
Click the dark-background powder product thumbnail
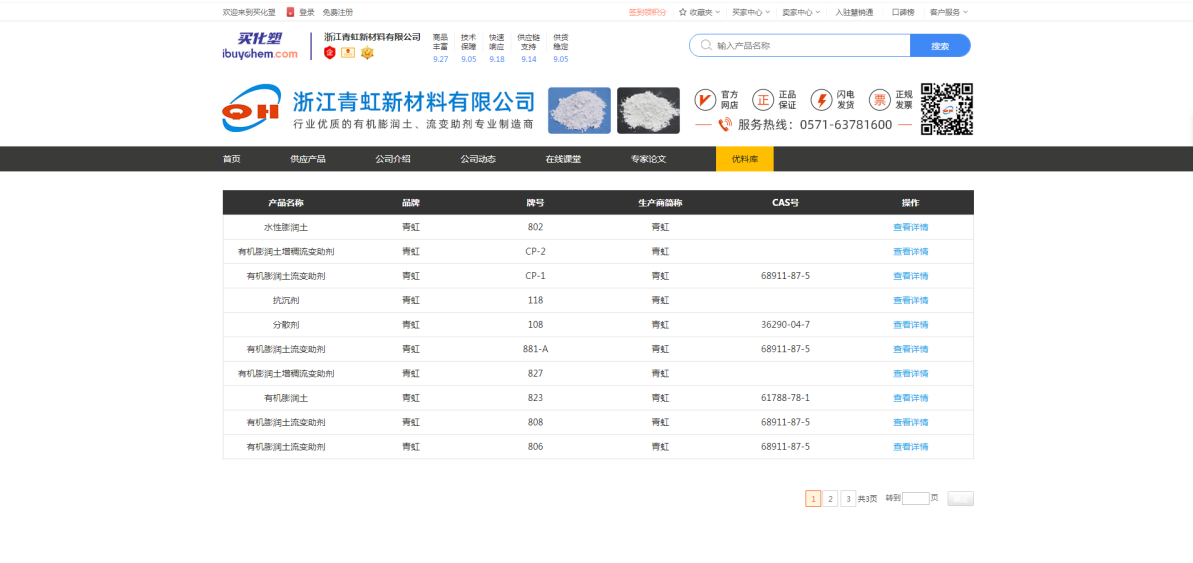pyautogui.click(x=648, y=110)
